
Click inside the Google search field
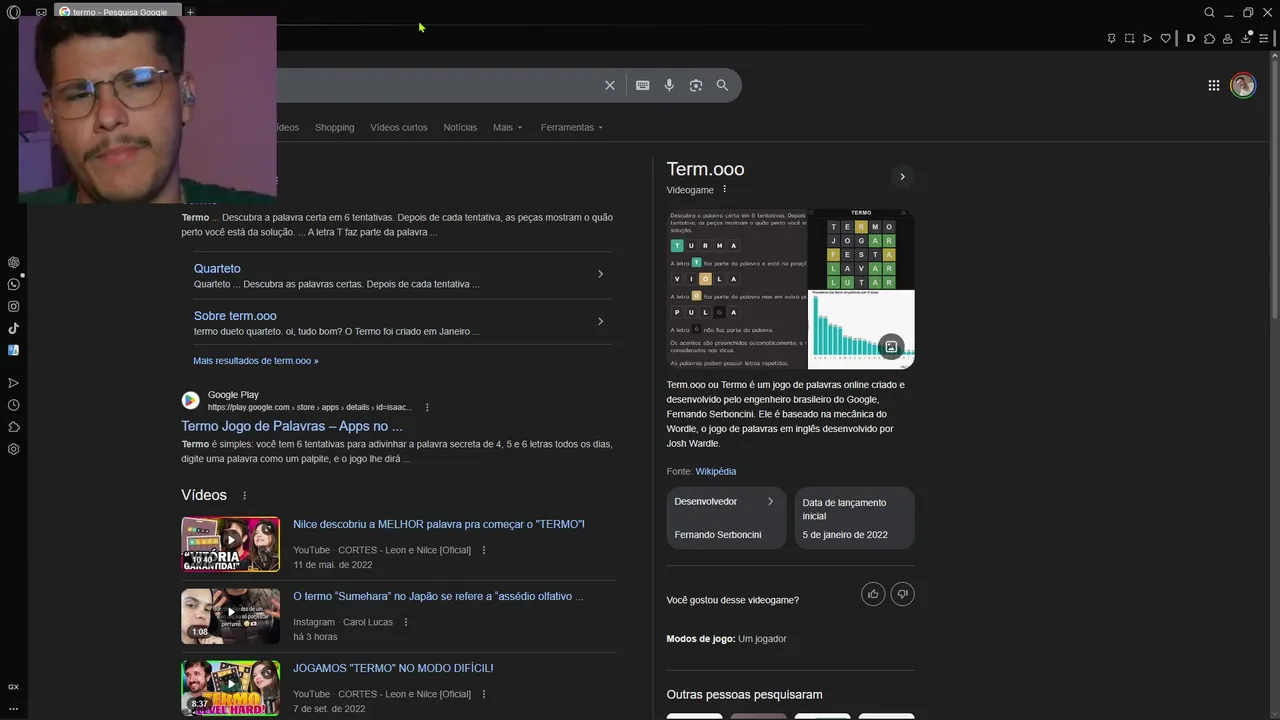[x=438, y=85]
